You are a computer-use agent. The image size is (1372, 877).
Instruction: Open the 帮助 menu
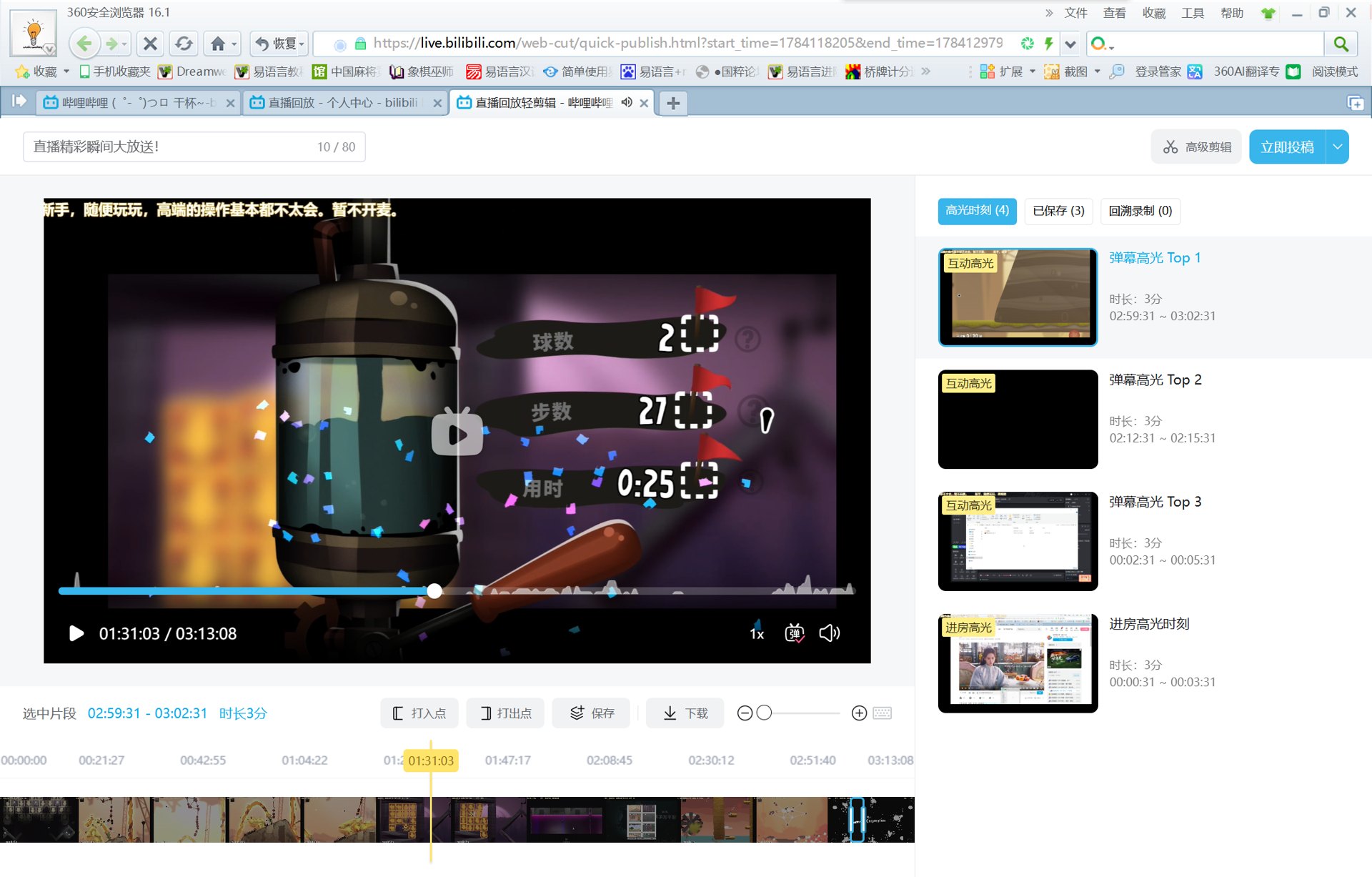pyautogui.click(x=1231, y=13)
